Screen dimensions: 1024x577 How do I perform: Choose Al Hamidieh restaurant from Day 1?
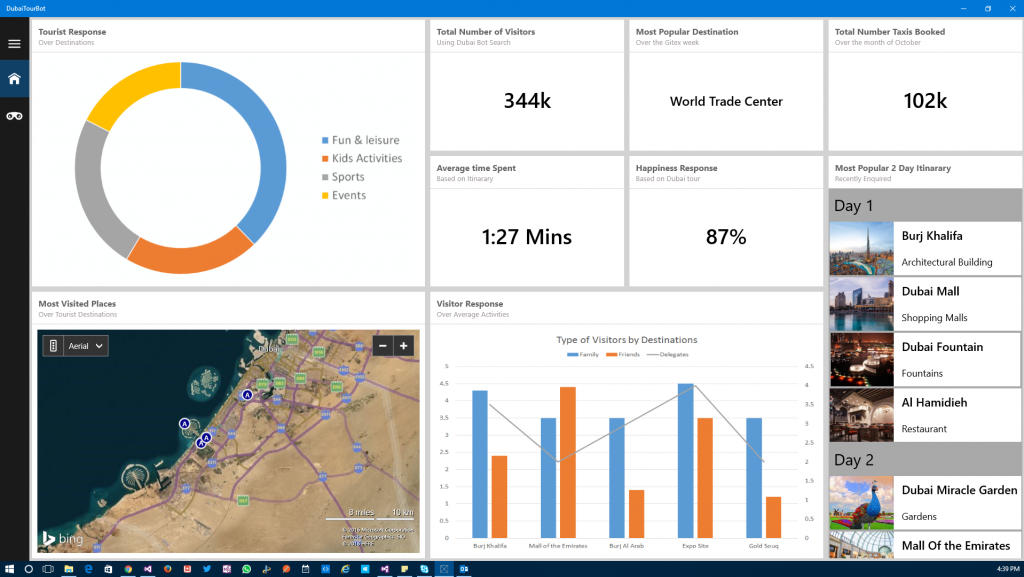point(925,415)
